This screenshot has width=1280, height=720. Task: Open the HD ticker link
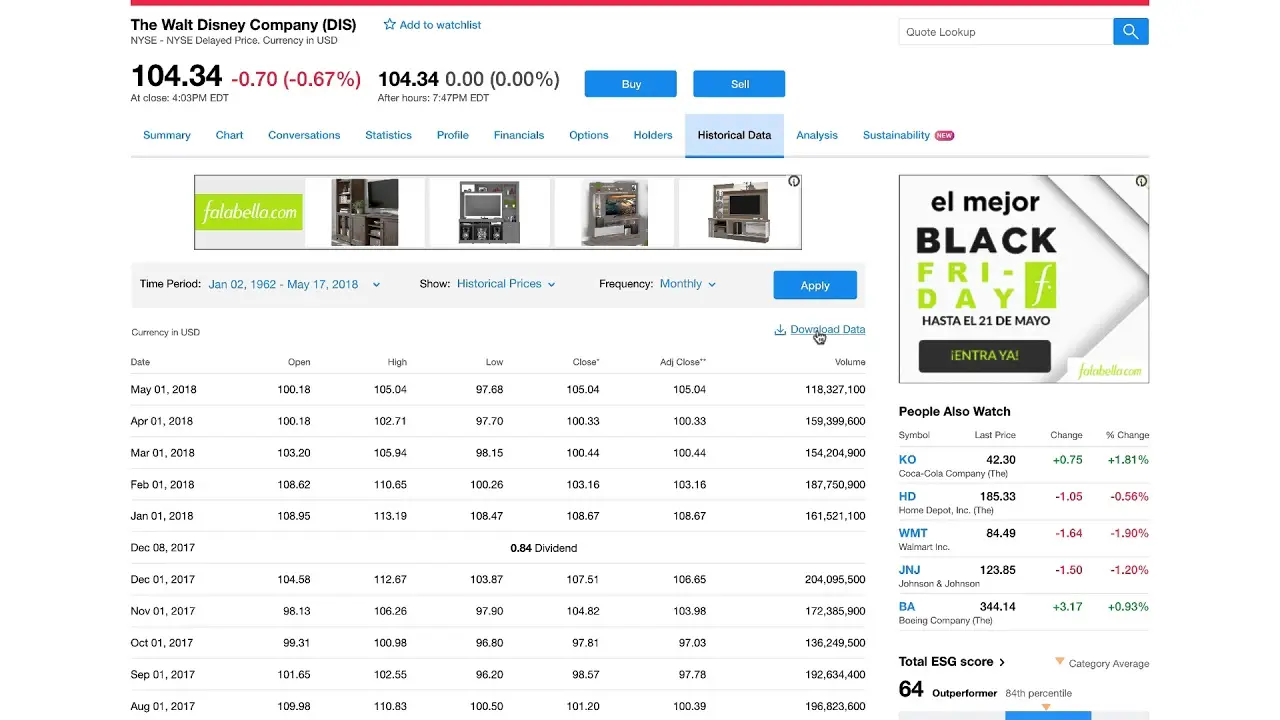click(907, 496)
